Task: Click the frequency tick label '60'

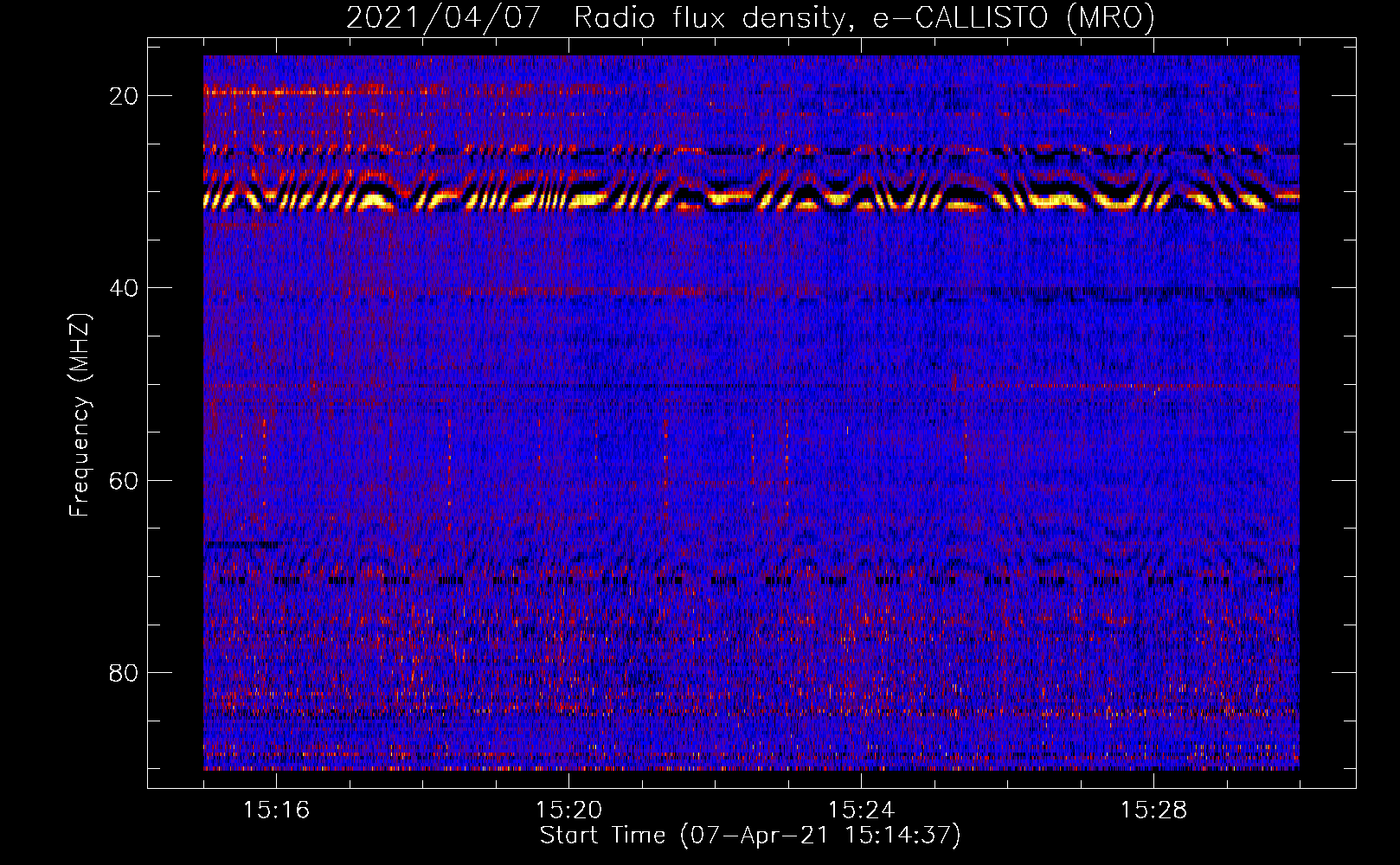Action: click(x=124, y=480)
